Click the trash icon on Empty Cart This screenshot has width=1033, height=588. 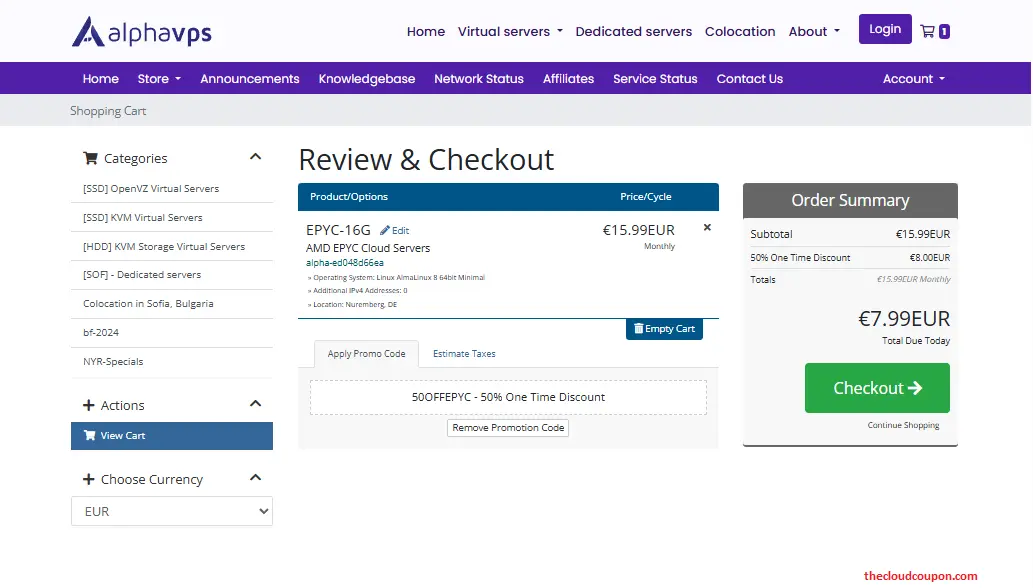637,328
